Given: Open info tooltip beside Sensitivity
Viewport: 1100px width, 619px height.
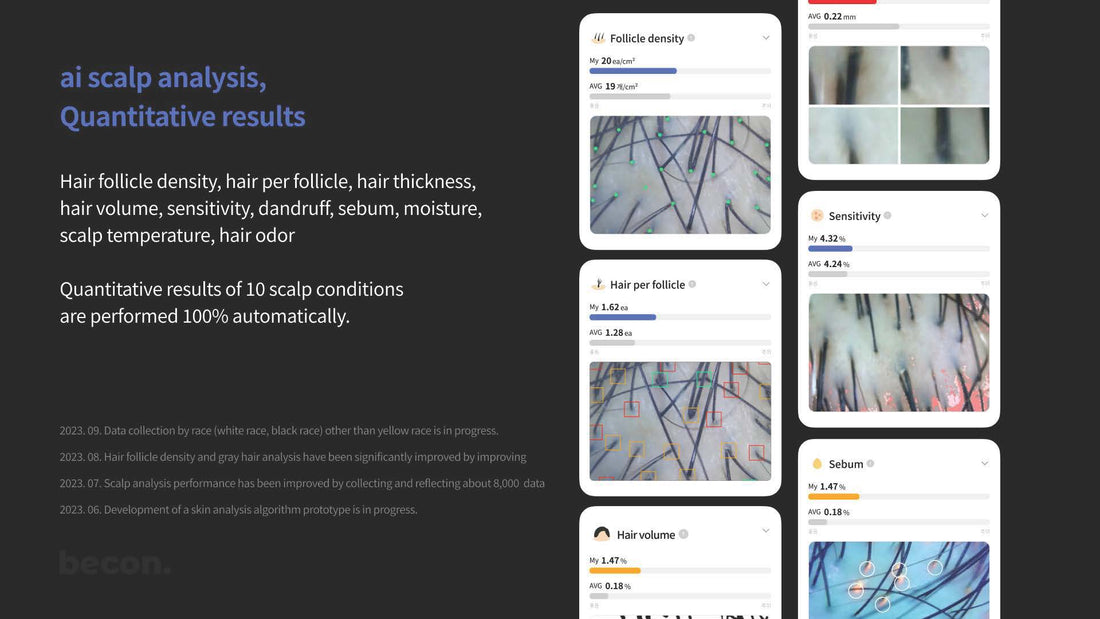Looking at the screenshot, I should (x=887, y=215).
